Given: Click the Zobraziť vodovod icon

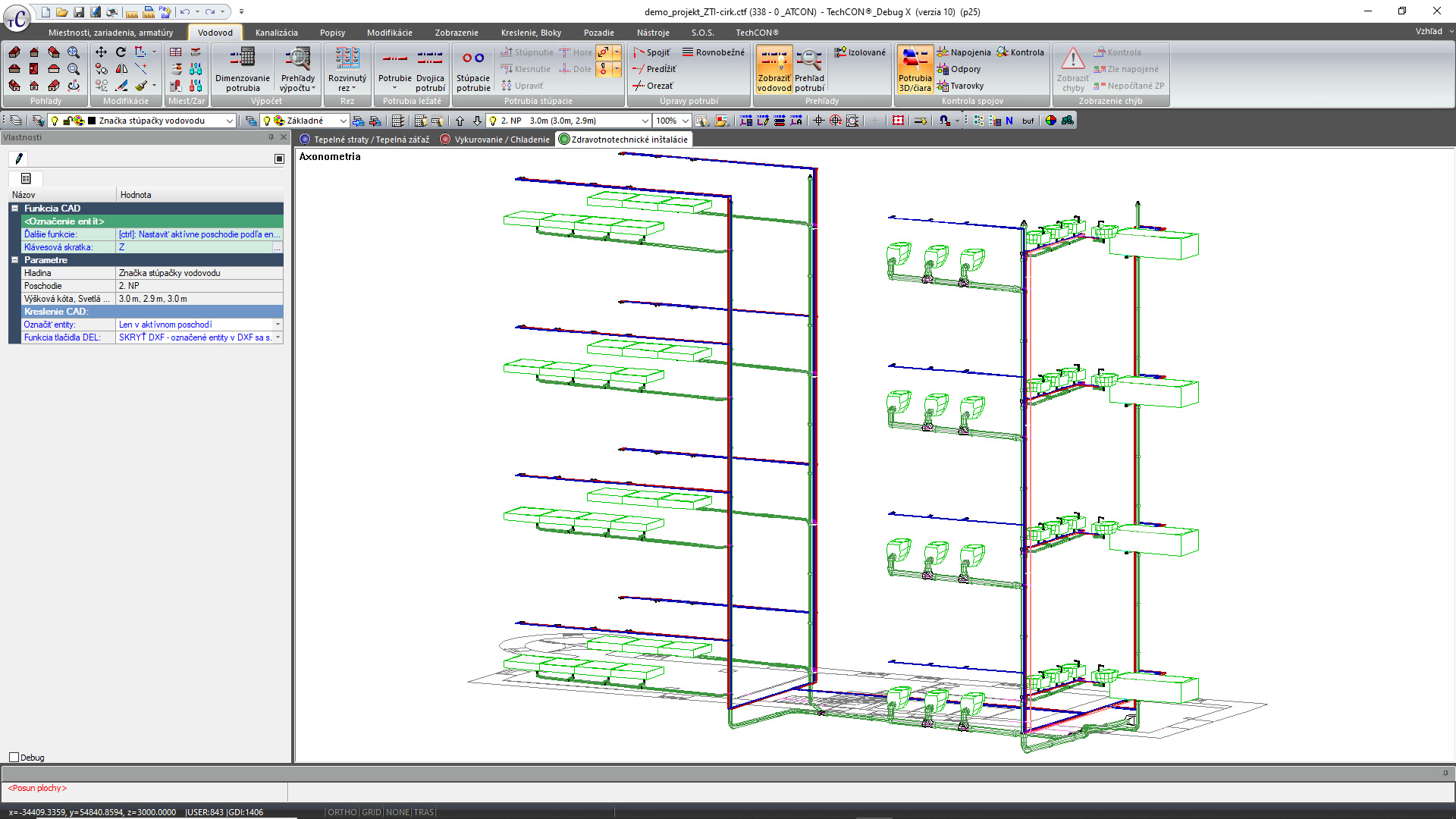Looking at the screenshot, I should tap(773, 70).
